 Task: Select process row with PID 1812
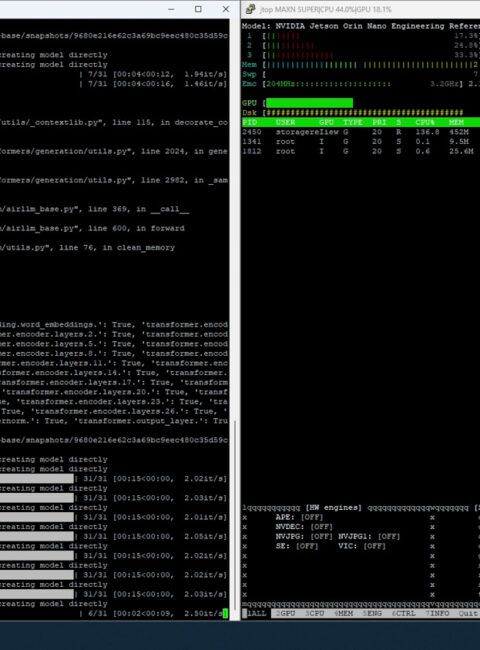tap(361, 151)
